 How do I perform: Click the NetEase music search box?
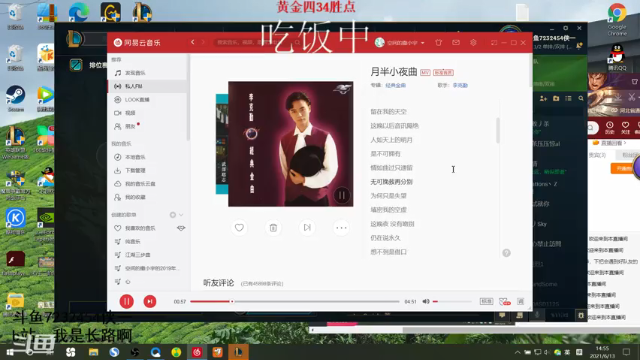click(x=258, y=42)
